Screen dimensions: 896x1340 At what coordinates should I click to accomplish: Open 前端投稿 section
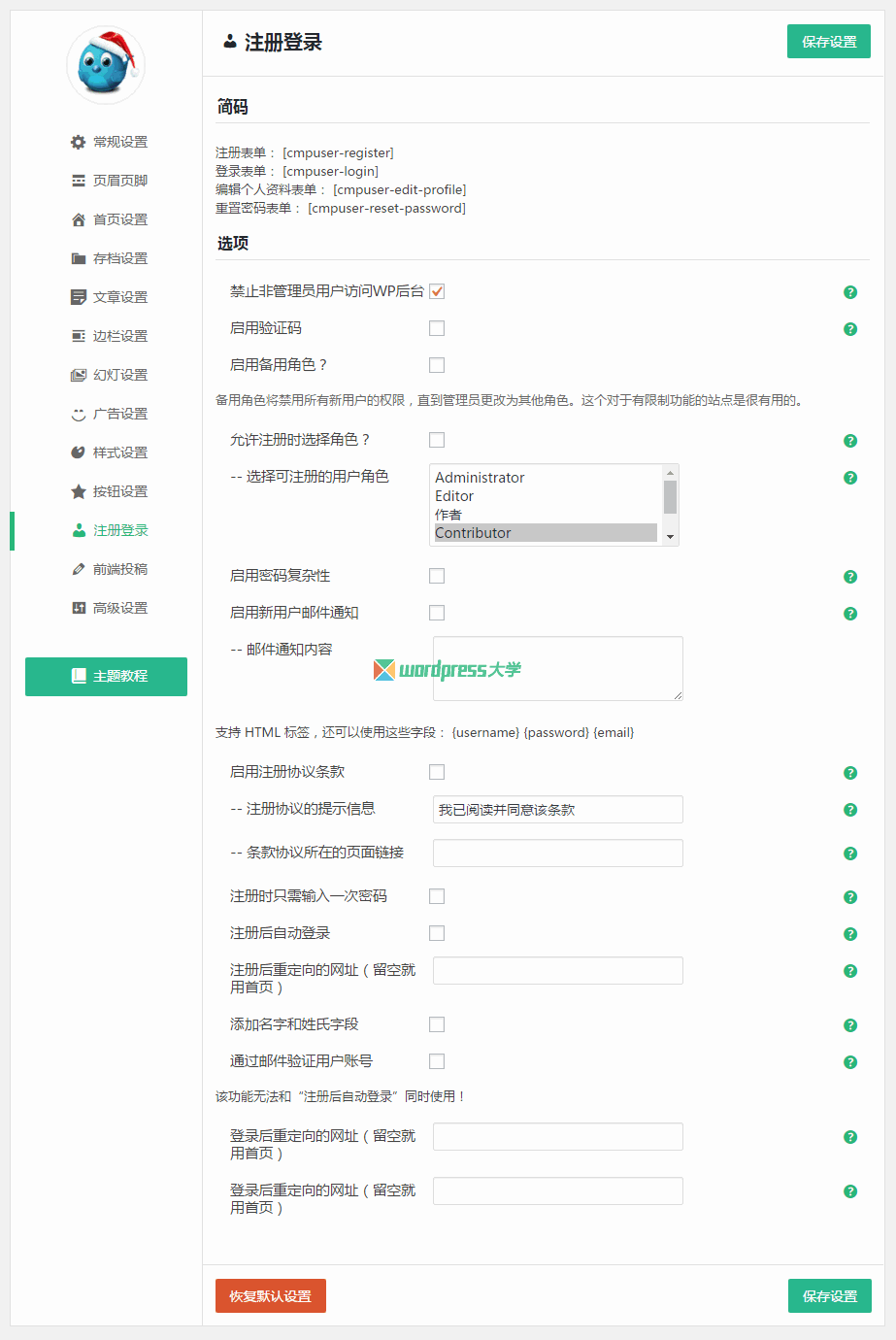coord(109,569)
